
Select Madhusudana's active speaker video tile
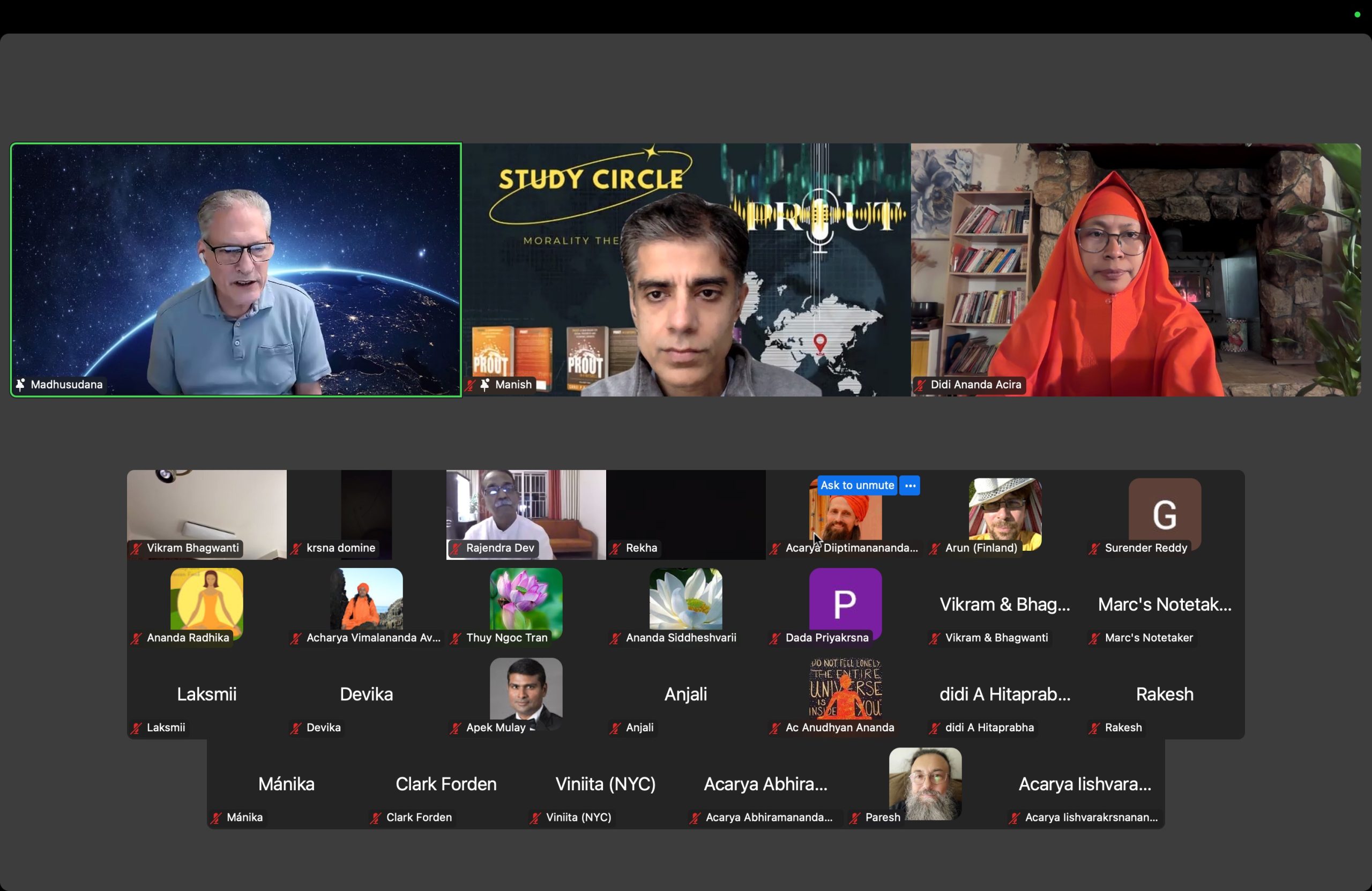[x=236, y=269]
